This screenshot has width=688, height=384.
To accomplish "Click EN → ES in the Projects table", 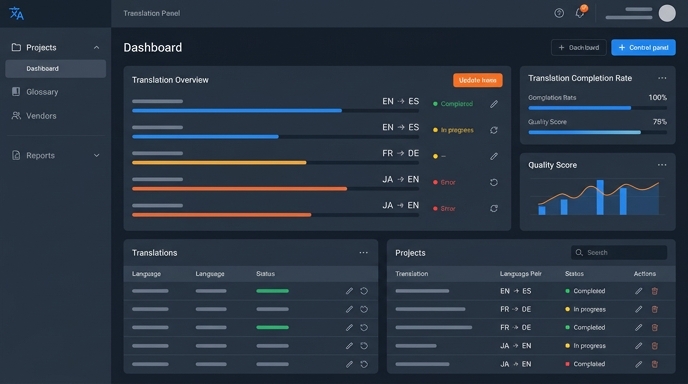I will [x=516, y=291].
